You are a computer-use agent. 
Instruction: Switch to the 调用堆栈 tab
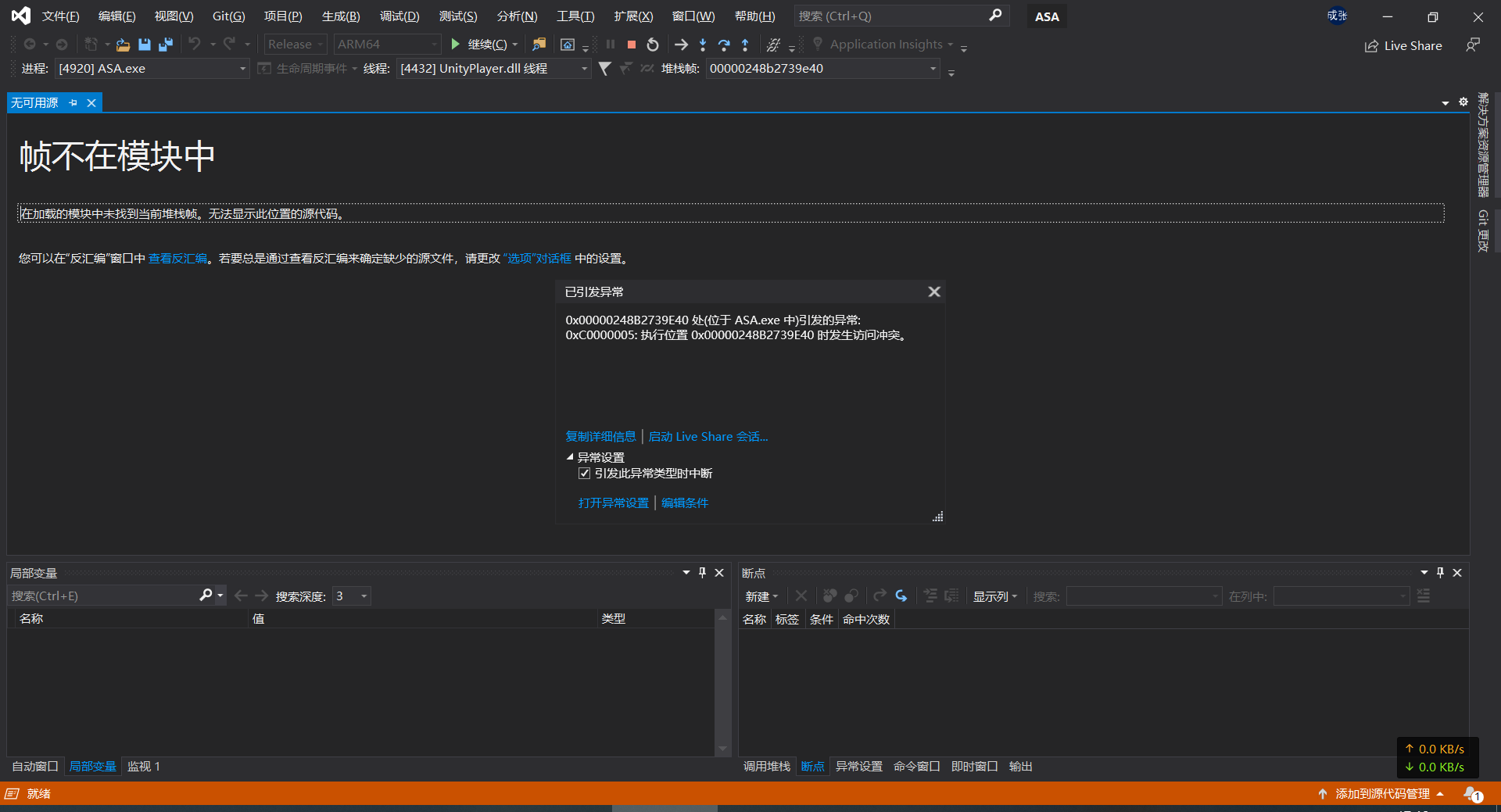766,767
